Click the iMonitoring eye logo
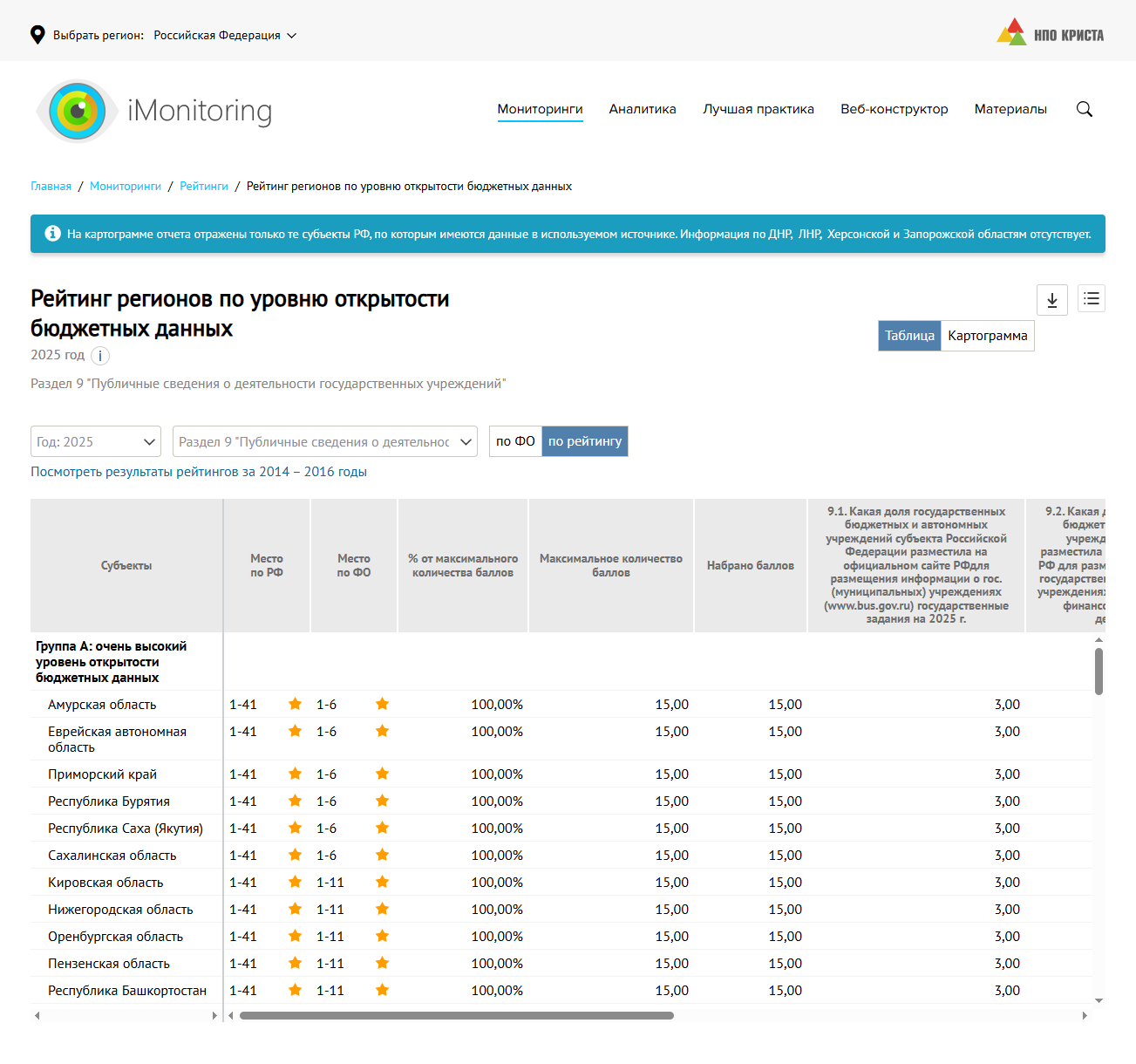 click(78, 111)
